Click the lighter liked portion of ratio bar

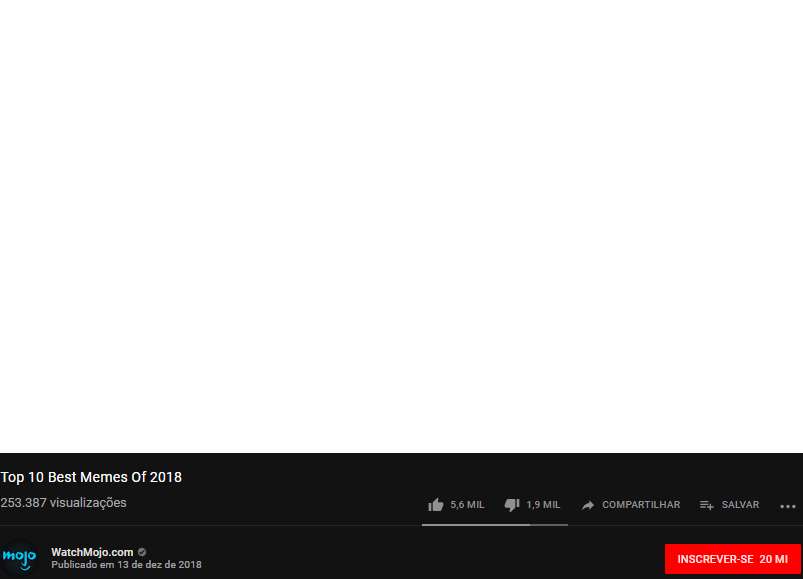tap(476, 525)
